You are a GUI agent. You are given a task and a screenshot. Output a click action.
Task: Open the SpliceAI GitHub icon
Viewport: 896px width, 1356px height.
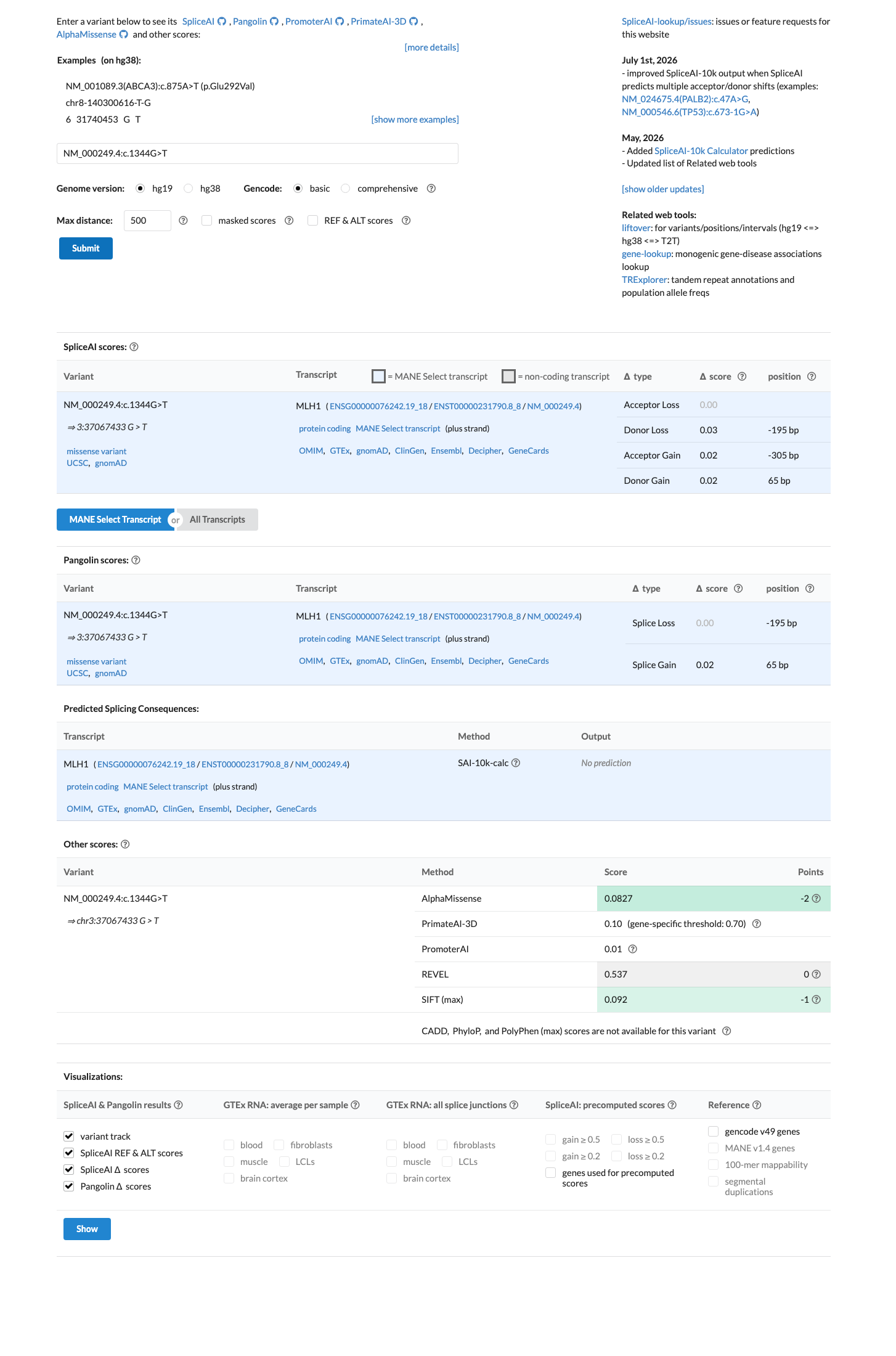click(x=222, y=22)
